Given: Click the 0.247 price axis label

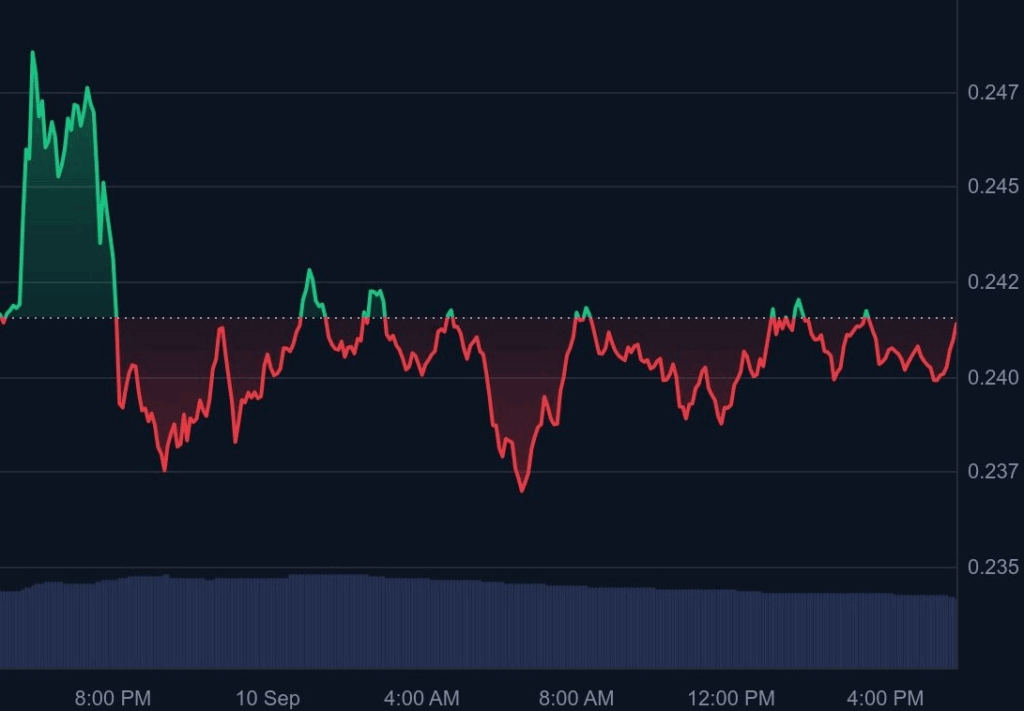Looking at the screenshot, I should coord(993,92).
